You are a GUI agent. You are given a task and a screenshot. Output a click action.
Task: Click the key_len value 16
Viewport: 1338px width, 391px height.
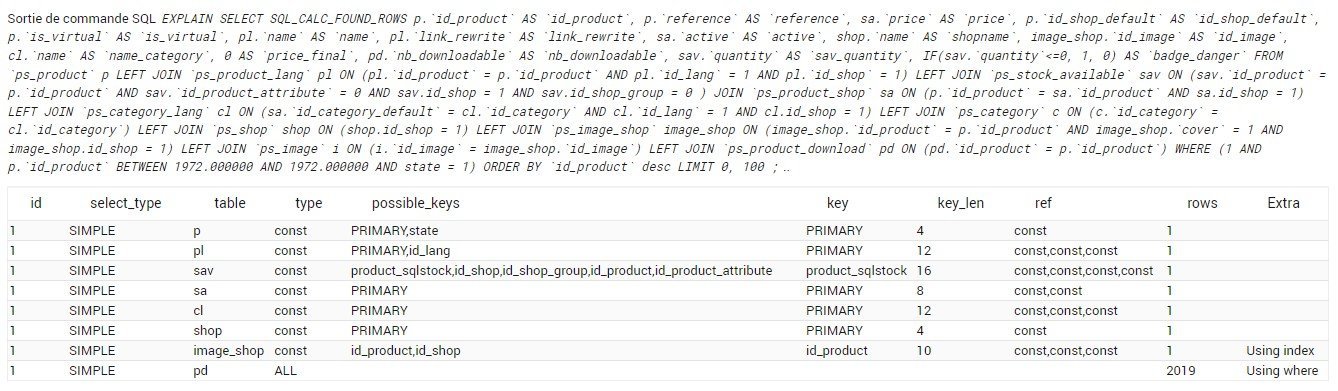point(923,271)
